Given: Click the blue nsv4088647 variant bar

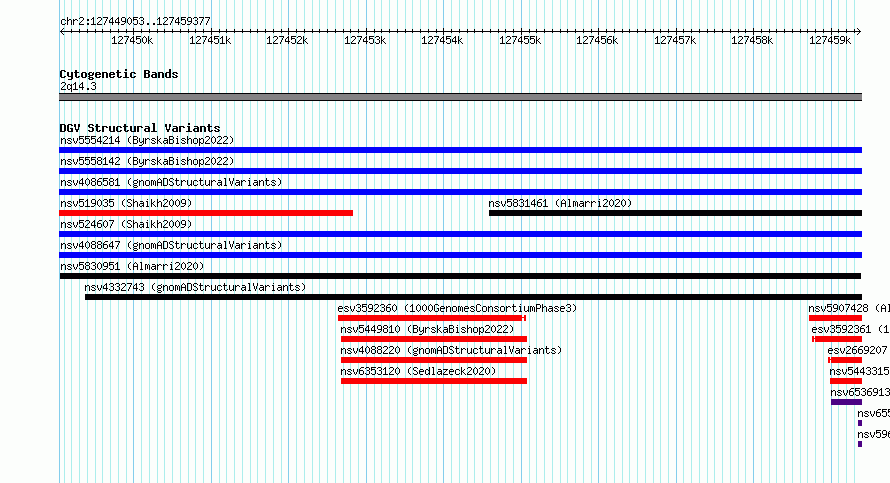Looking at the screenshot, I should point(460,255).
